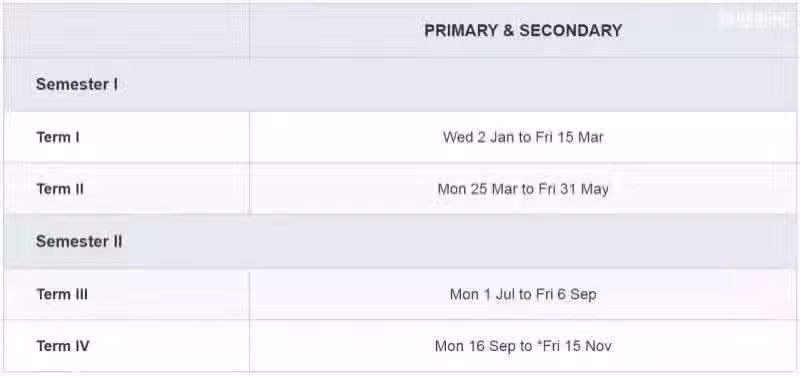Click the word SECONDARY in the header

click(x=570, y=31)
